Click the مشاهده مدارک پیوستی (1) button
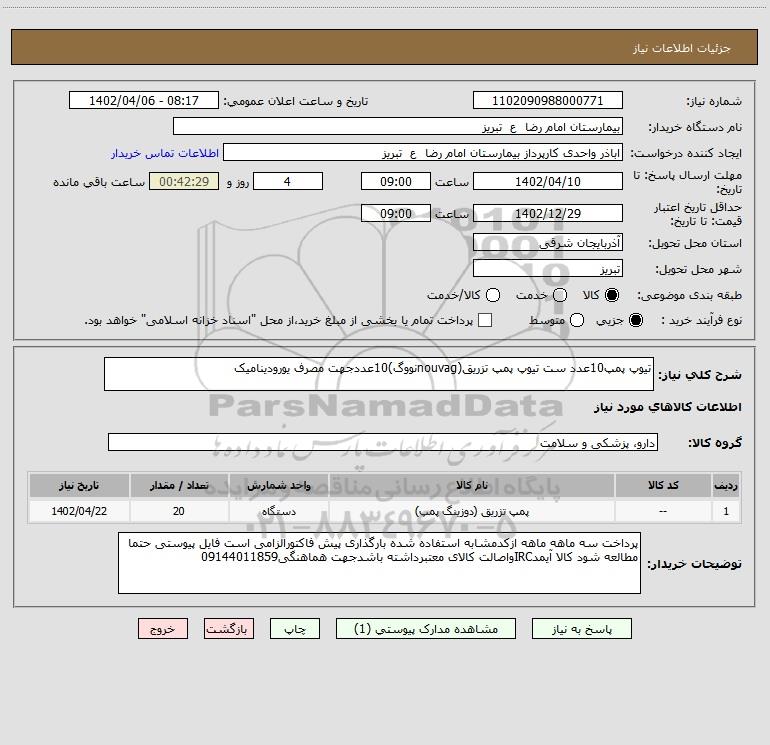Viewport: 770px width, 745px height. click(426, 629)
